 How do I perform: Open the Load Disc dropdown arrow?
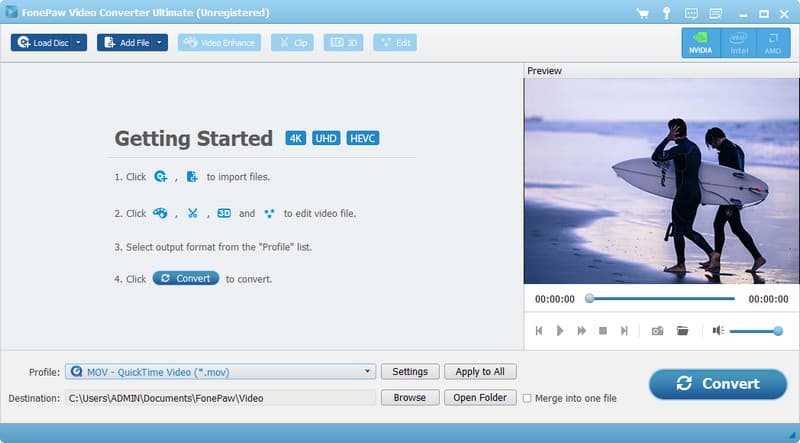pyautogui.click(x=78, y=43)
